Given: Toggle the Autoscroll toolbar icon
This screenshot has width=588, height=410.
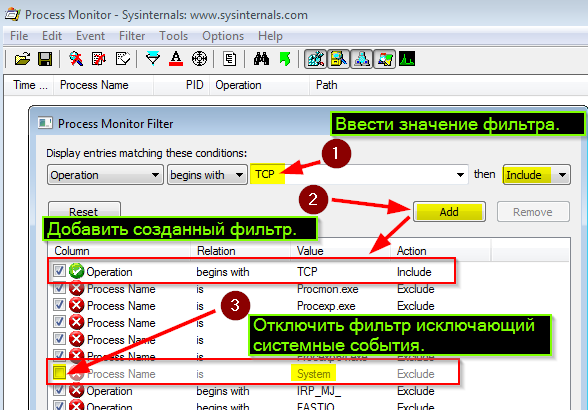Looking at the screenshot, I should point(99,59).
